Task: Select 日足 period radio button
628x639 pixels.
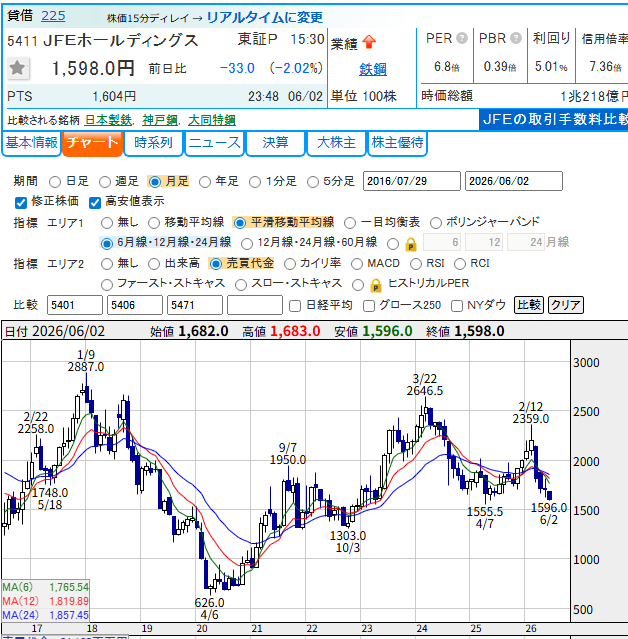Action: [x=55, y=182]
